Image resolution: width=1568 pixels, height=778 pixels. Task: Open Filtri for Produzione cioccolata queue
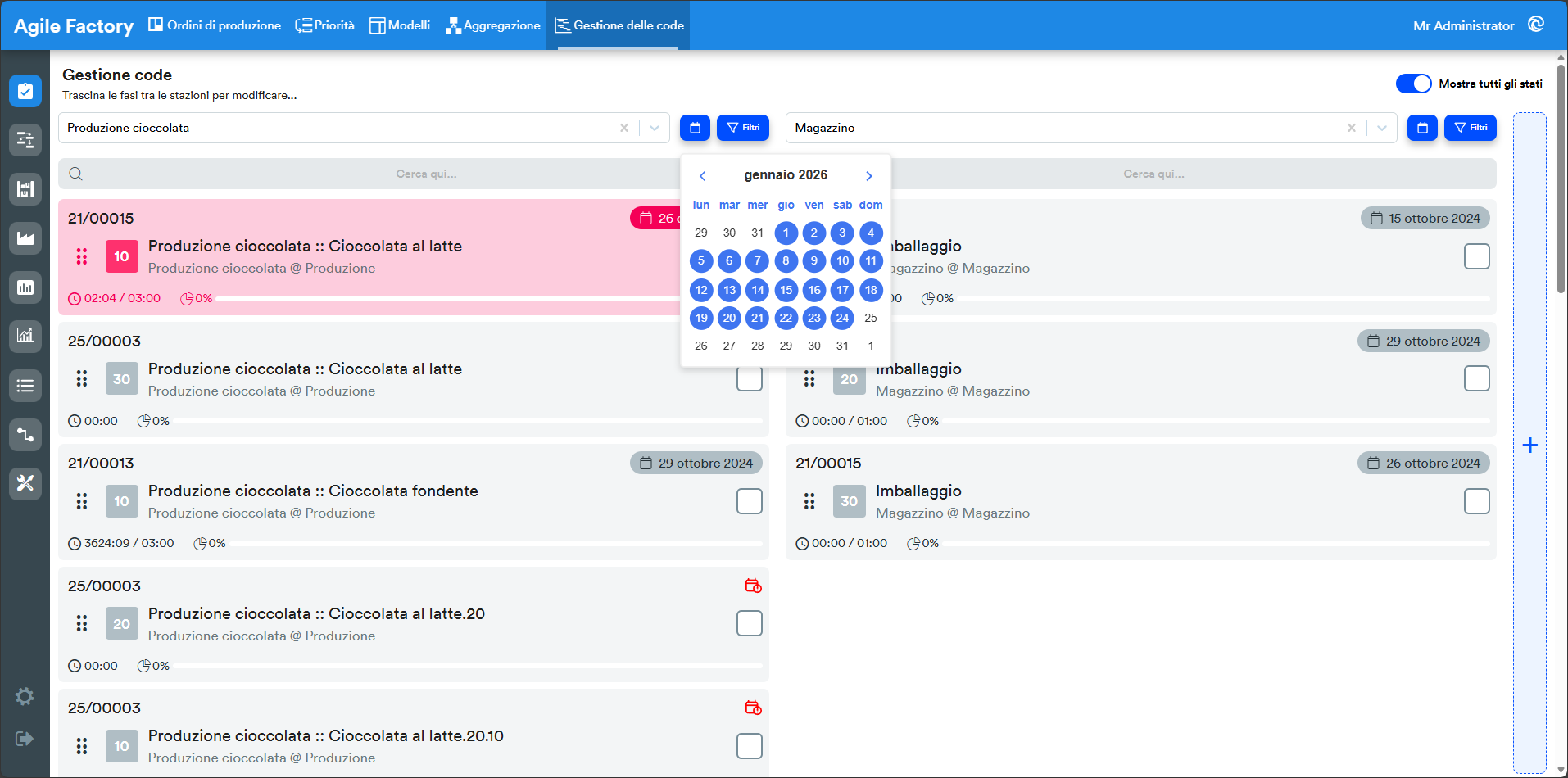(x=743, y=128)
